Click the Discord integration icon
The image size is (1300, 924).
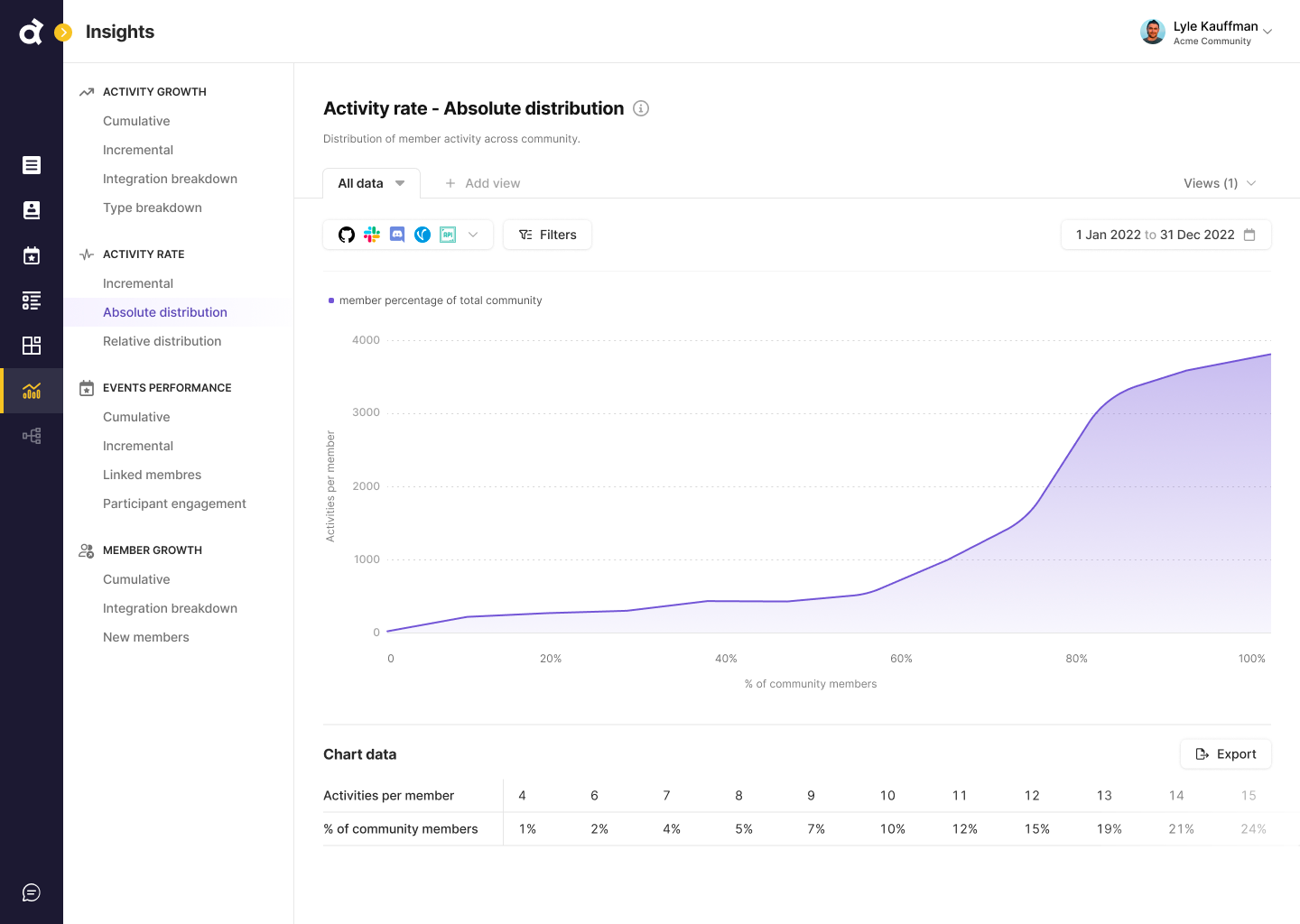point(397,235)
